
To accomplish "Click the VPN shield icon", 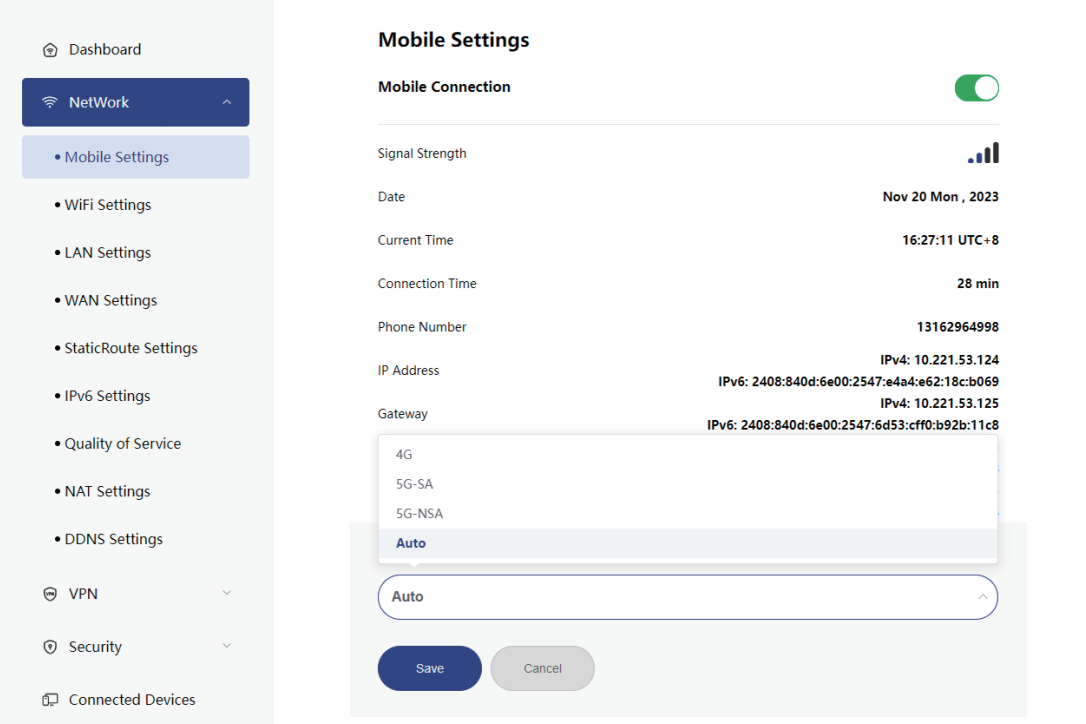I will tap(50, 594).
